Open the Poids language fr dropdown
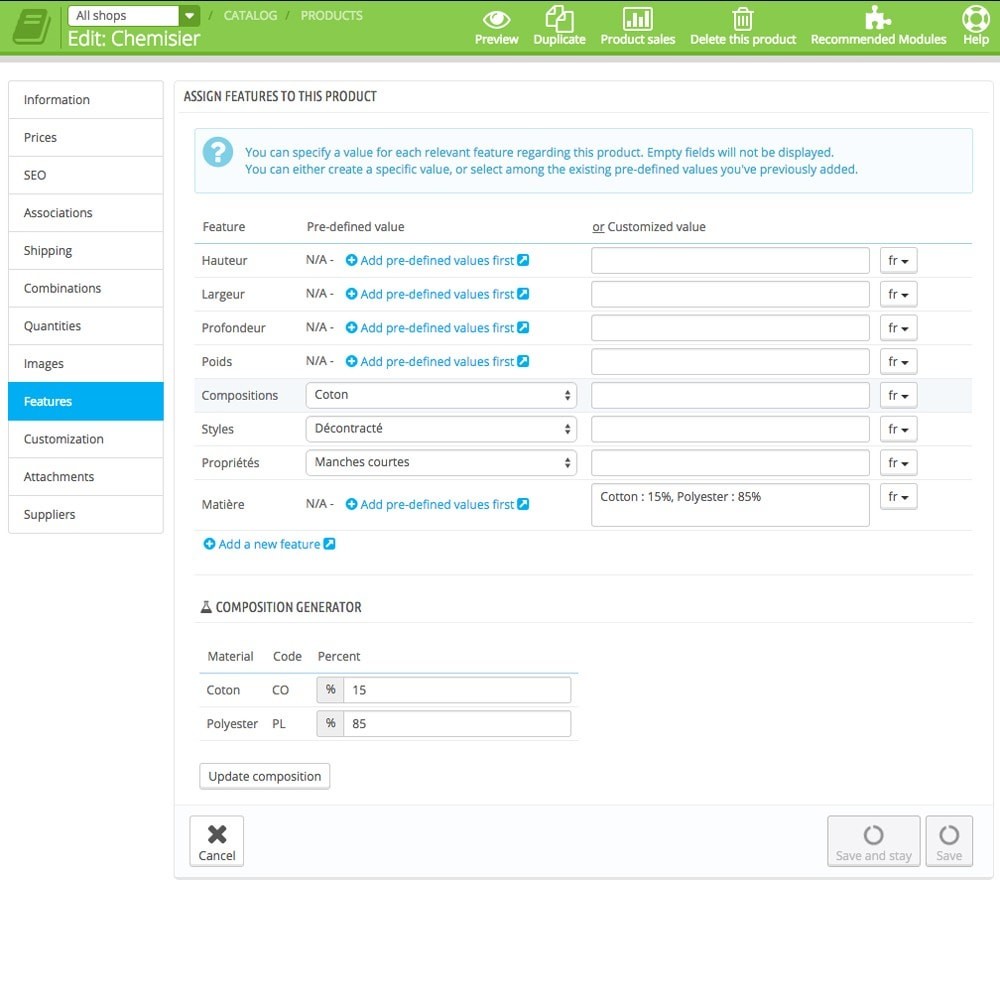The image size is (1000, 1000). 898,362
